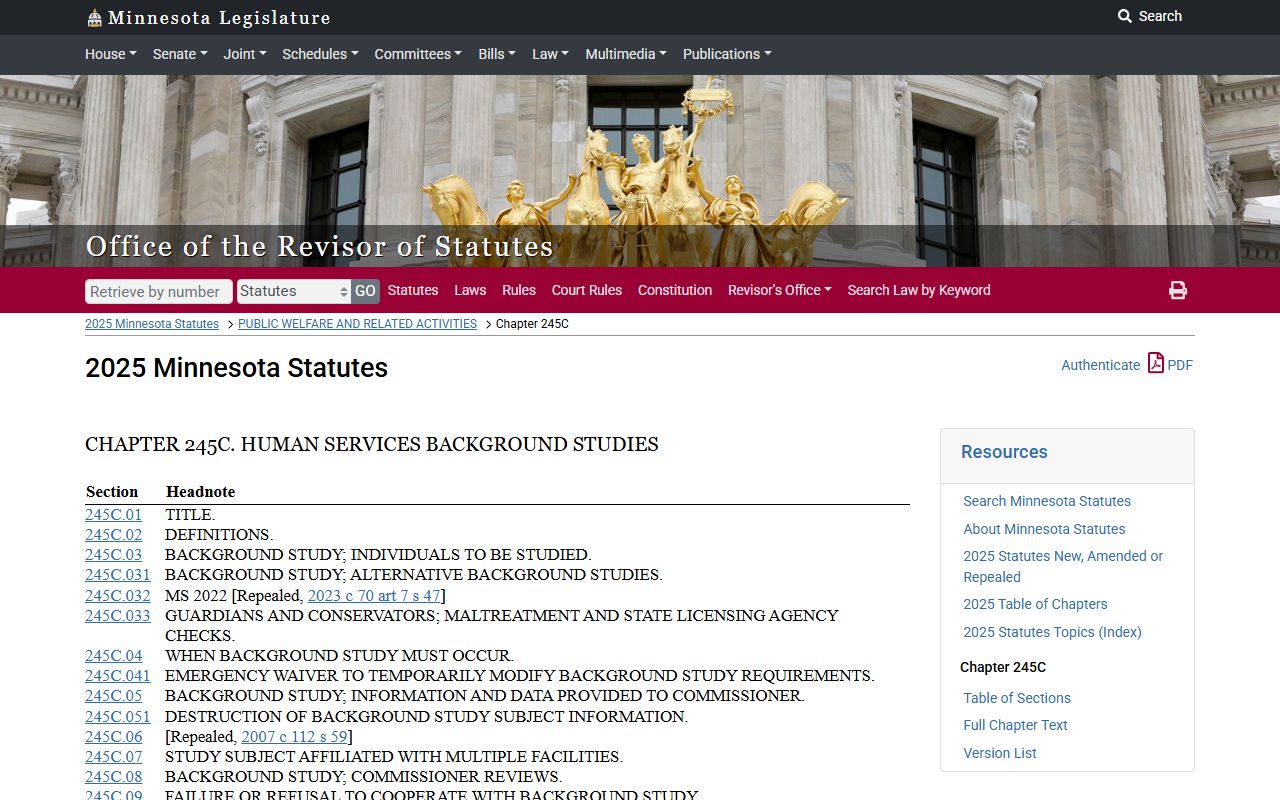Expand the Committees menu
Image resolution: width=1280 pixels, height=800 pixels.
[x=418, y=54]
